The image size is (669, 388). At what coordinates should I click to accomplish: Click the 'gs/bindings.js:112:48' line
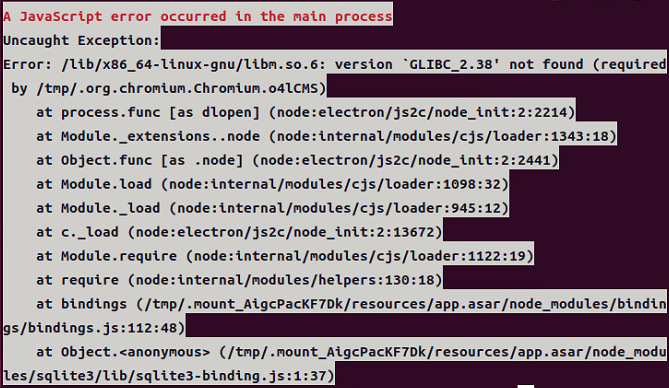coord(94,327)
